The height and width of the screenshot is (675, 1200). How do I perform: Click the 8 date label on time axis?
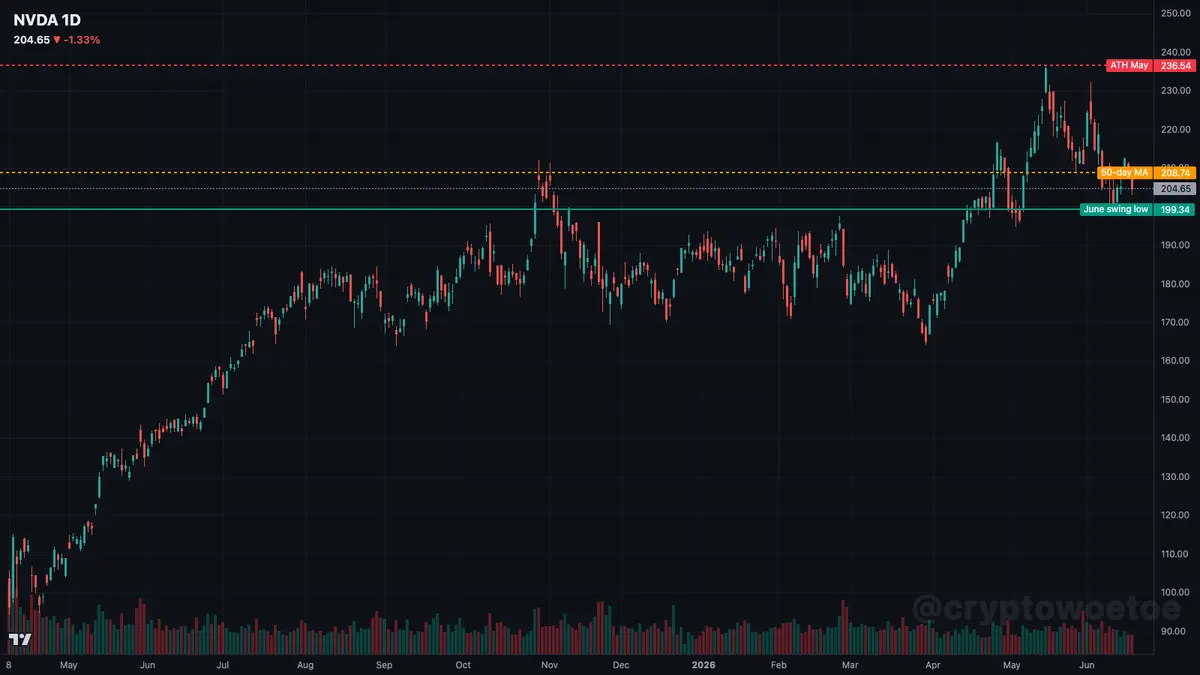point(8,664)
